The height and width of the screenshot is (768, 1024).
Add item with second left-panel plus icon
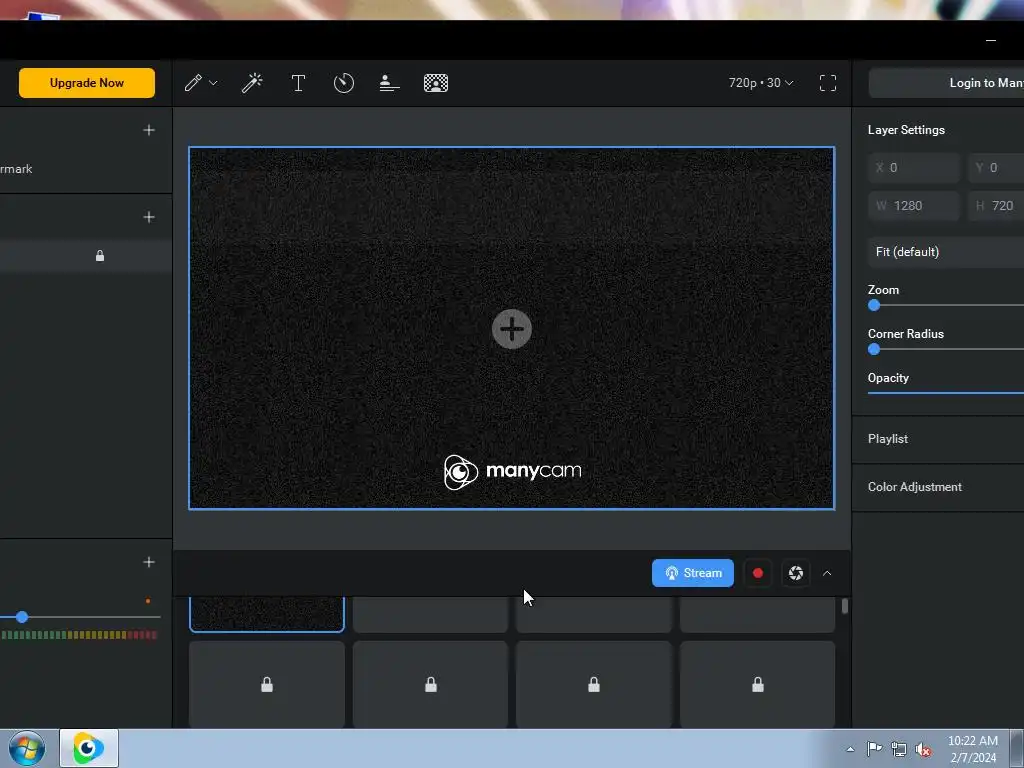pos(149,217)
